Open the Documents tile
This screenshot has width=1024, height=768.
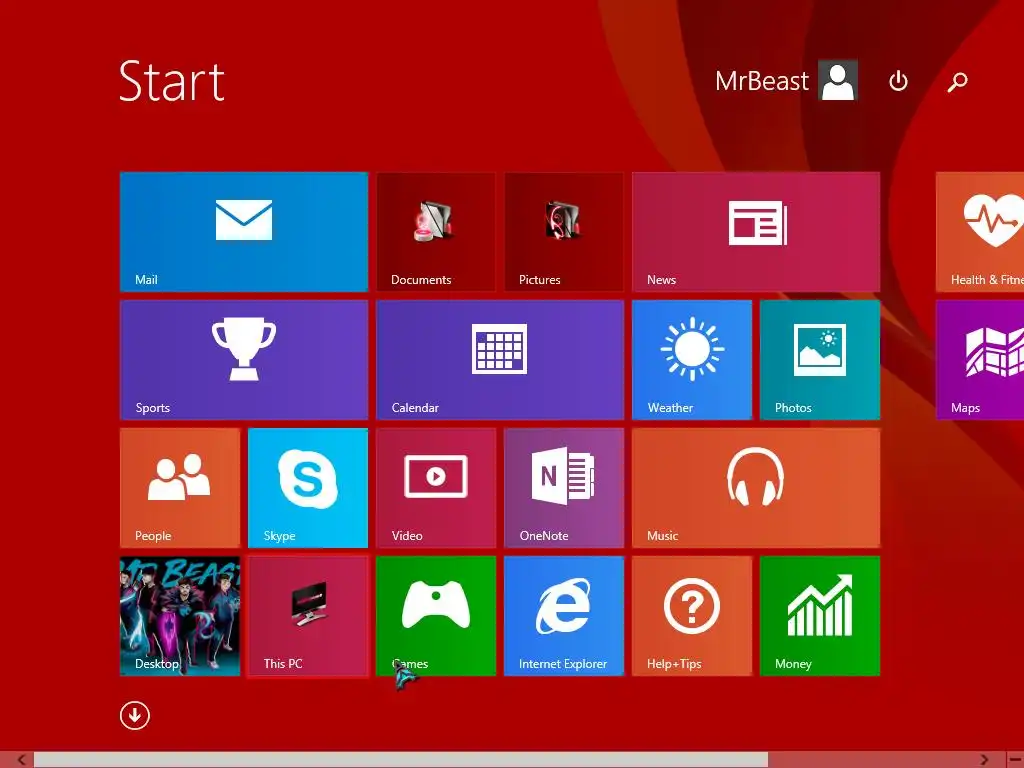[436, 232]
